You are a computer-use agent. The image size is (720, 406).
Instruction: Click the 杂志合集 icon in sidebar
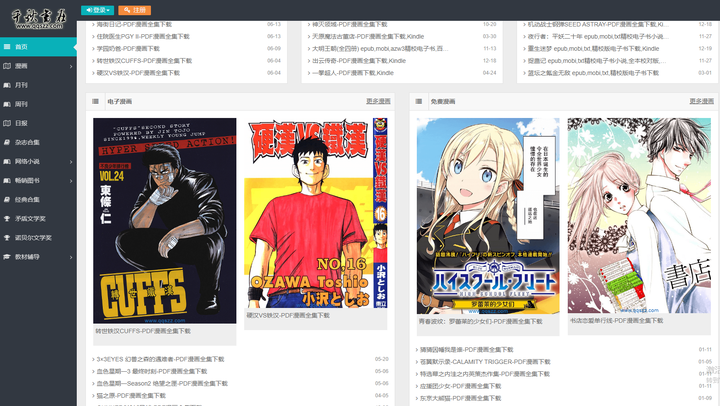7,142
